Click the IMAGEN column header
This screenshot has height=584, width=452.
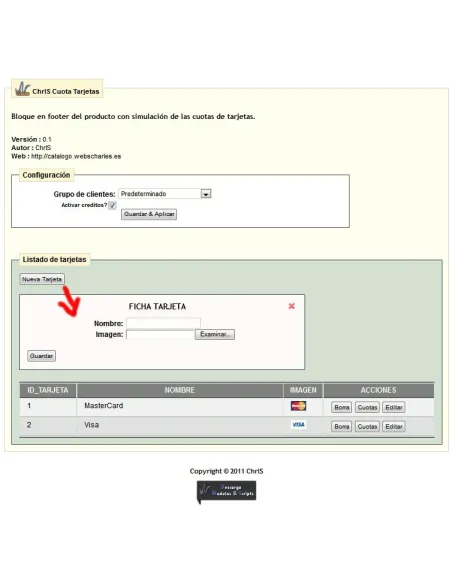[303, 390]
